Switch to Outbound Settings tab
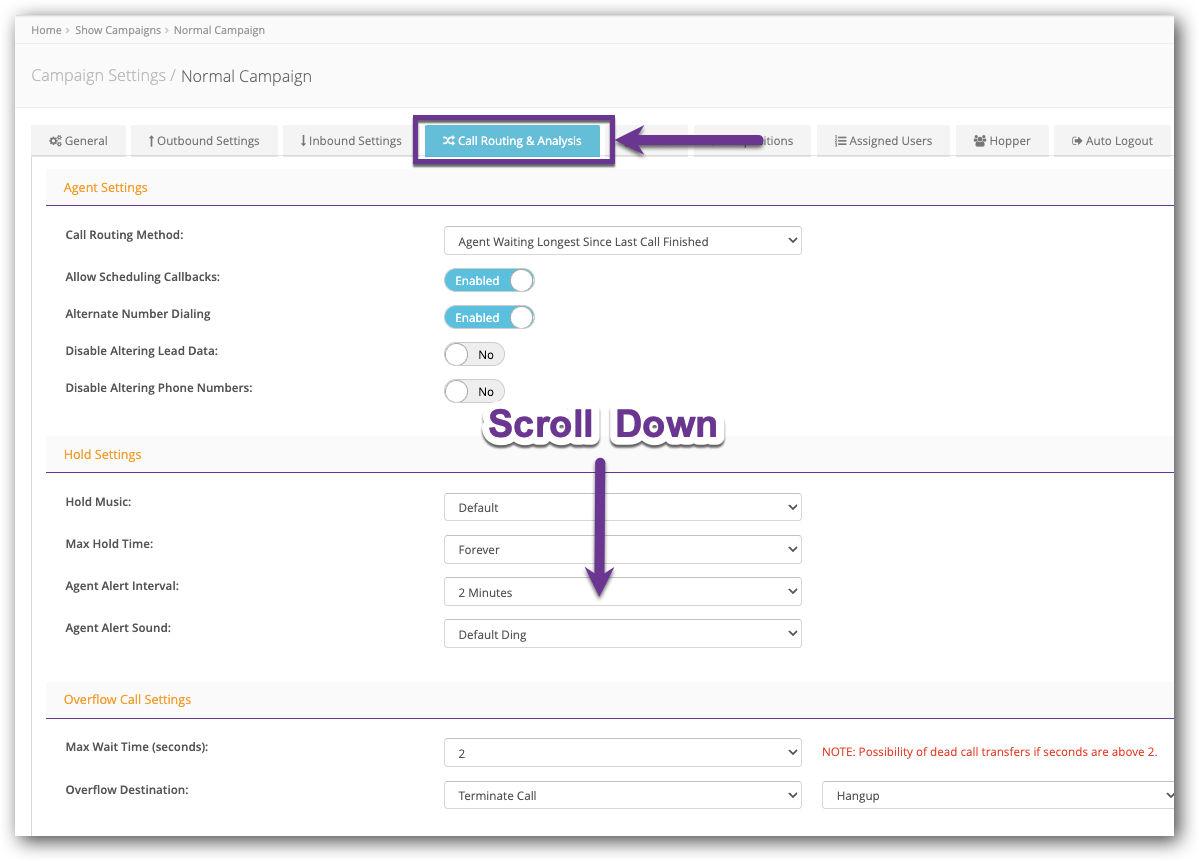This screenshot has width=1199, height=861. click(204, 141)
